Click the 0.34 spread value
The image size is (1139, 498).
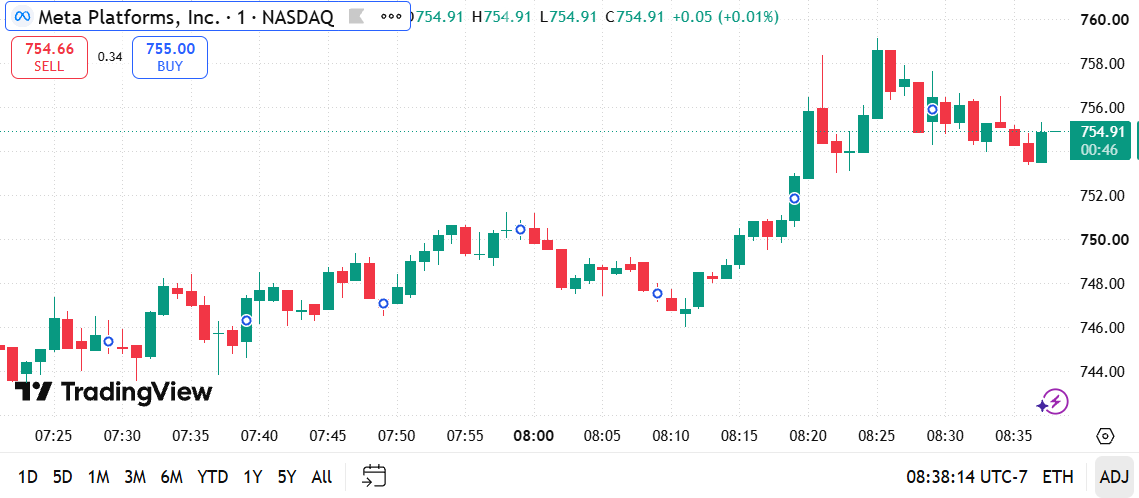point(110,57)
